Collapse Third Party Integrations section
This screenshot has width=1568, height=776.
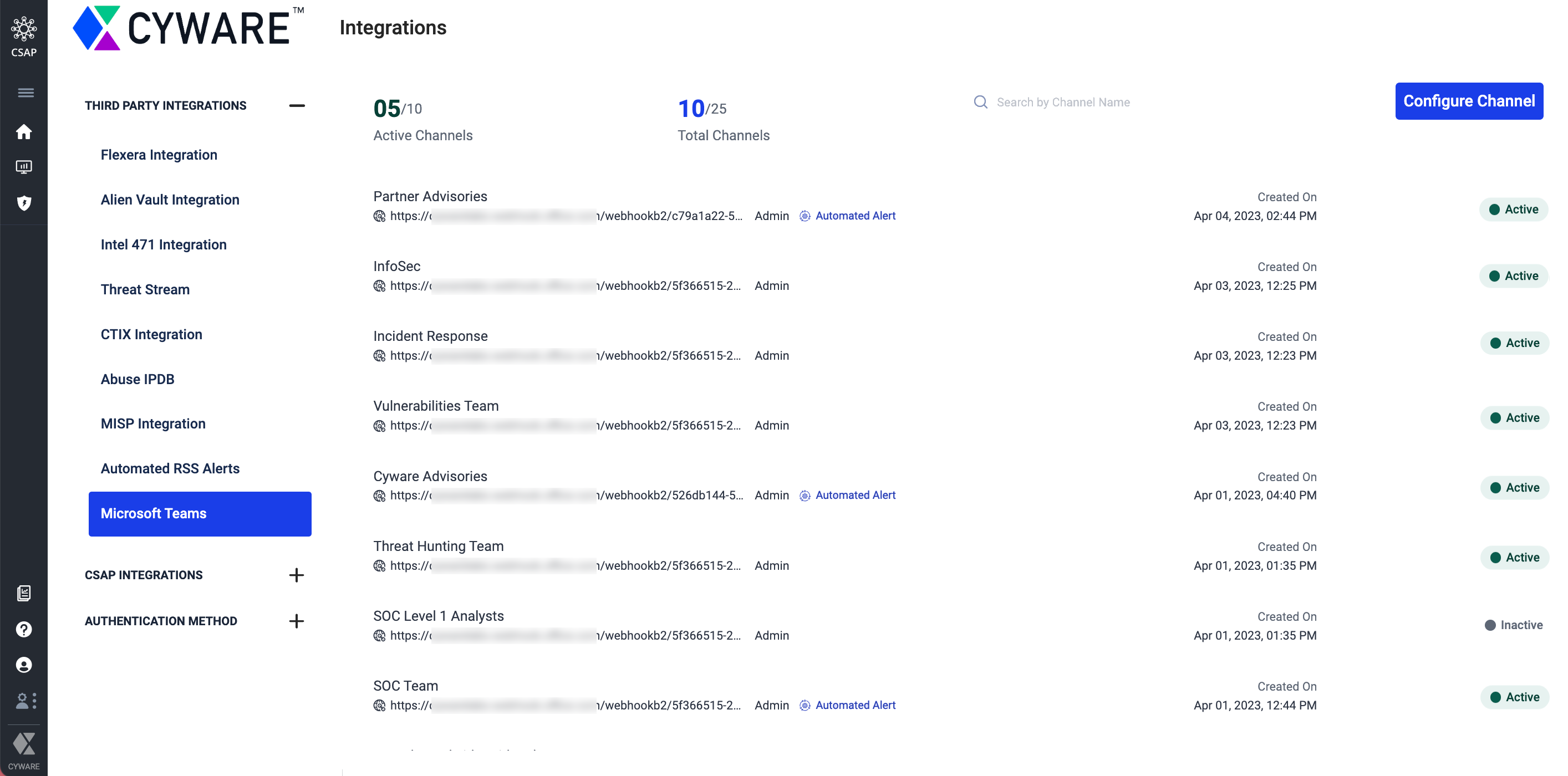297,105
